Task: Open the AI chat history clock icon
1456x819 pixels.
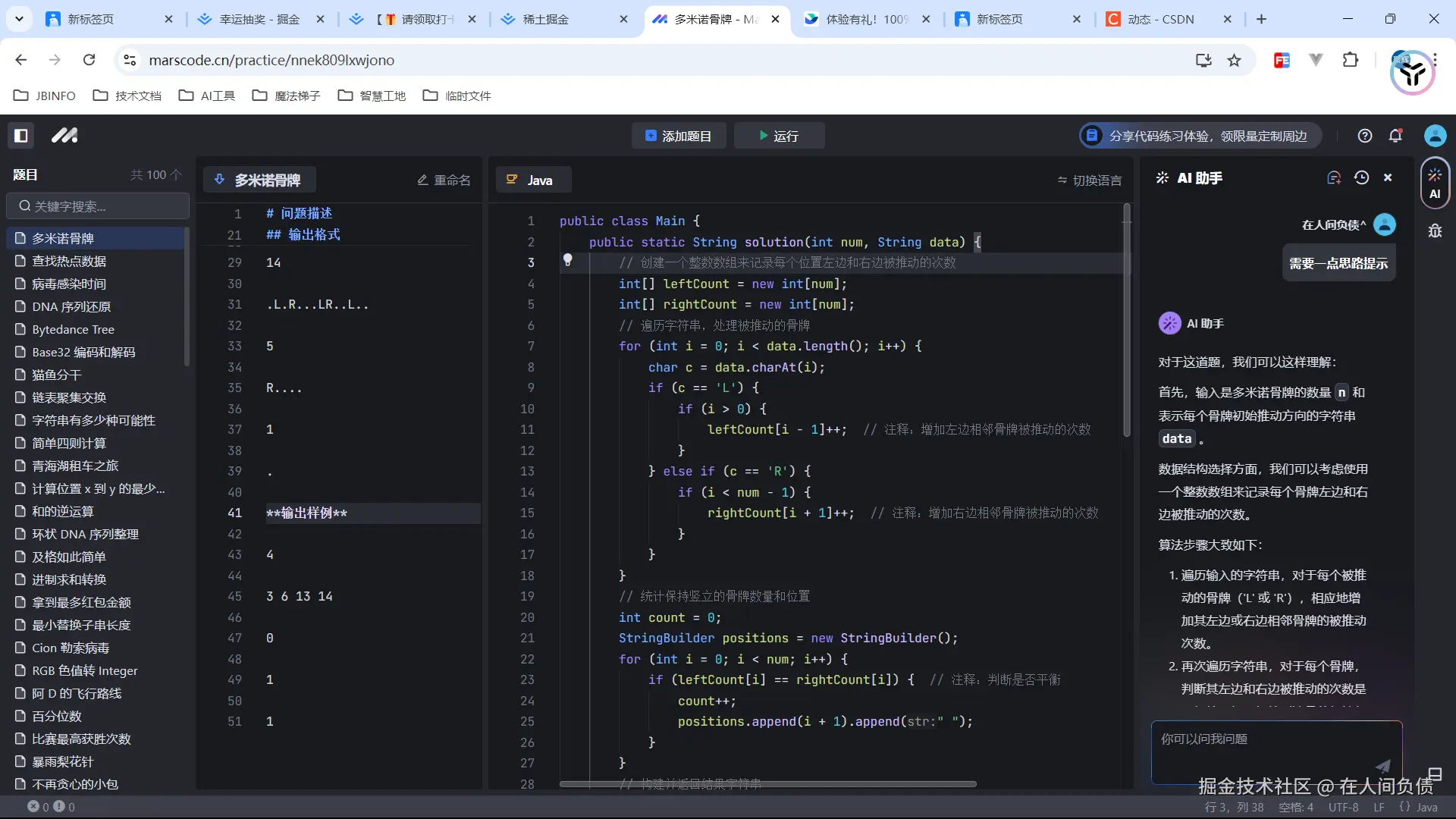Action: (1362, 177)
